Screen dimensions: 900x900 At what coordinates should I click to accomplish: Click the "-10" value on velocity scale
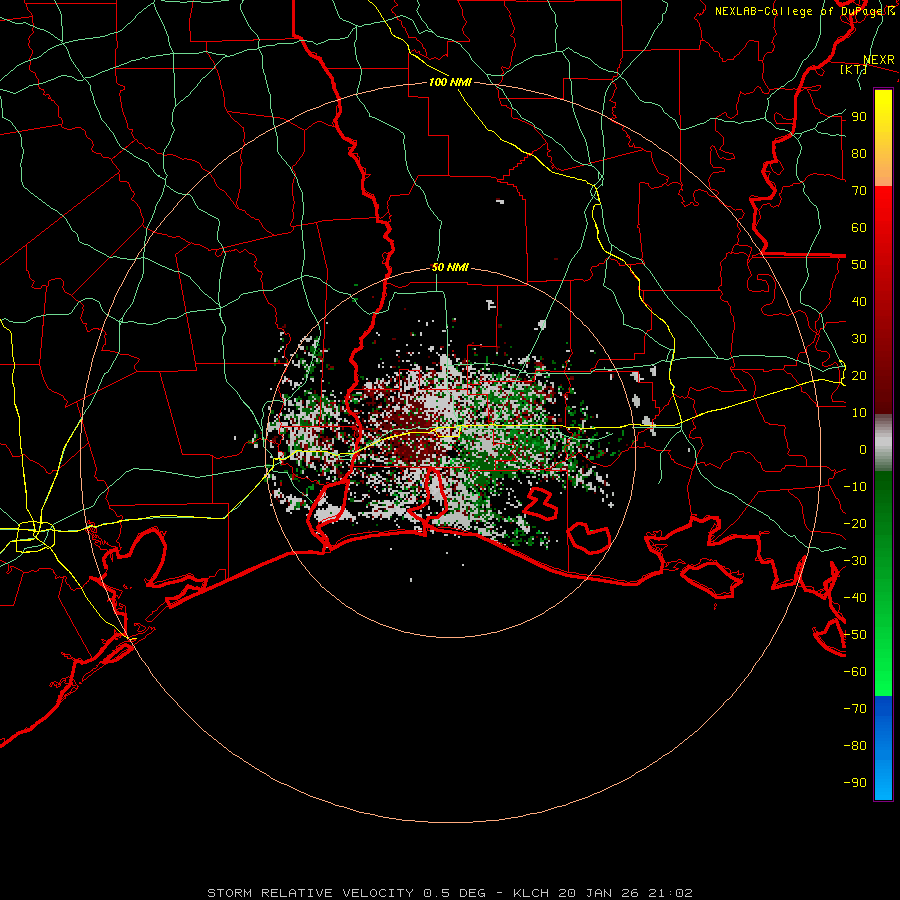[855, 487]
